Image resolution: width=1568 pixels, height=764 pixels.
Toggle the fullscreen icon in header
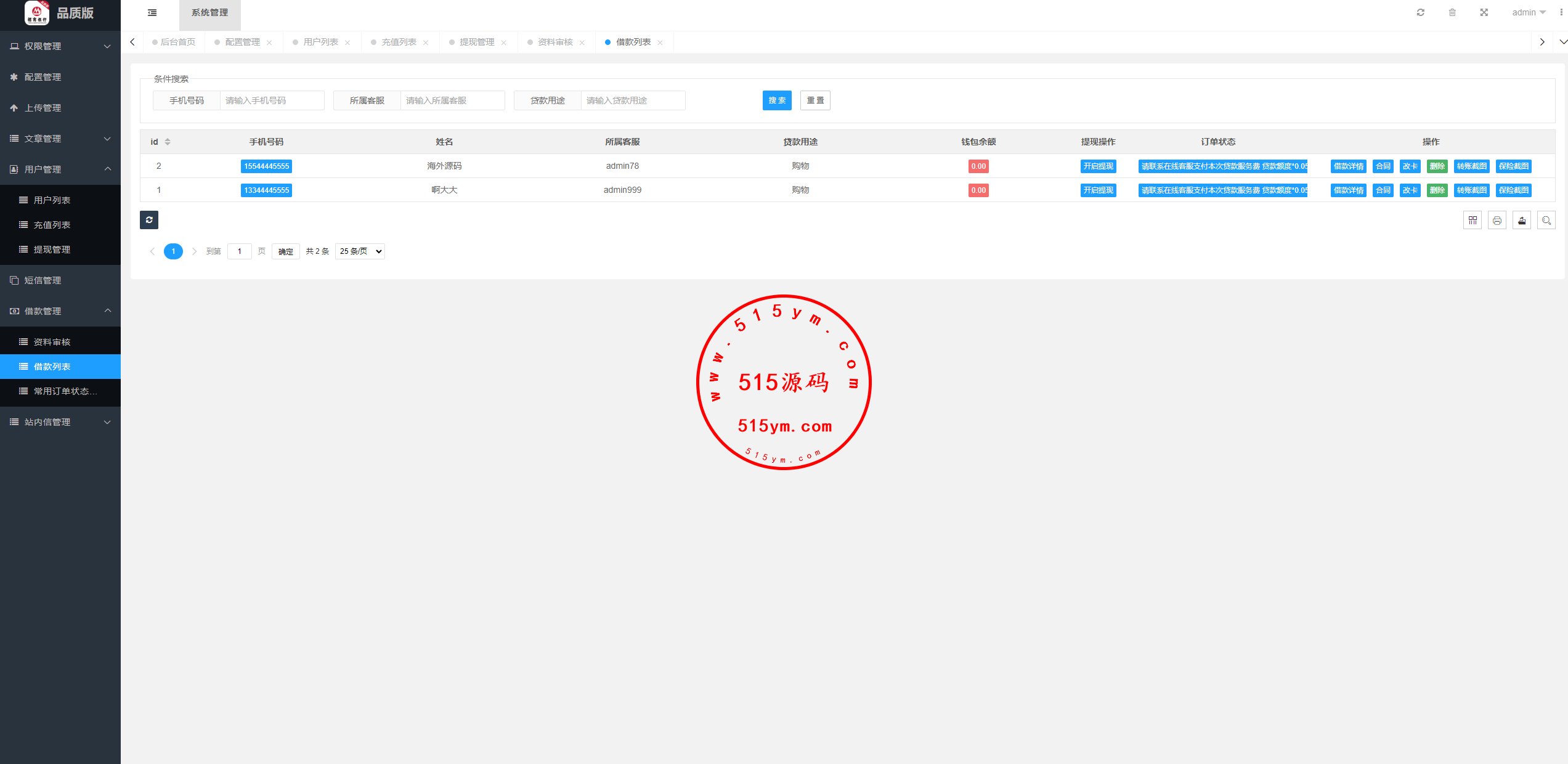point(1484,12)
